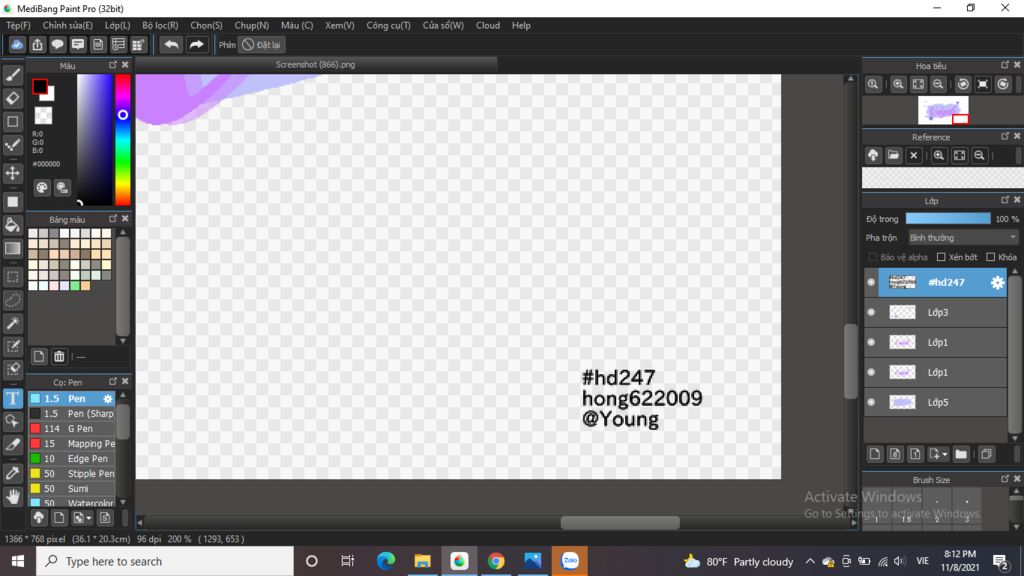
Task: Enable the Khóa lock checkbox
Action: [x=991, y=257]
